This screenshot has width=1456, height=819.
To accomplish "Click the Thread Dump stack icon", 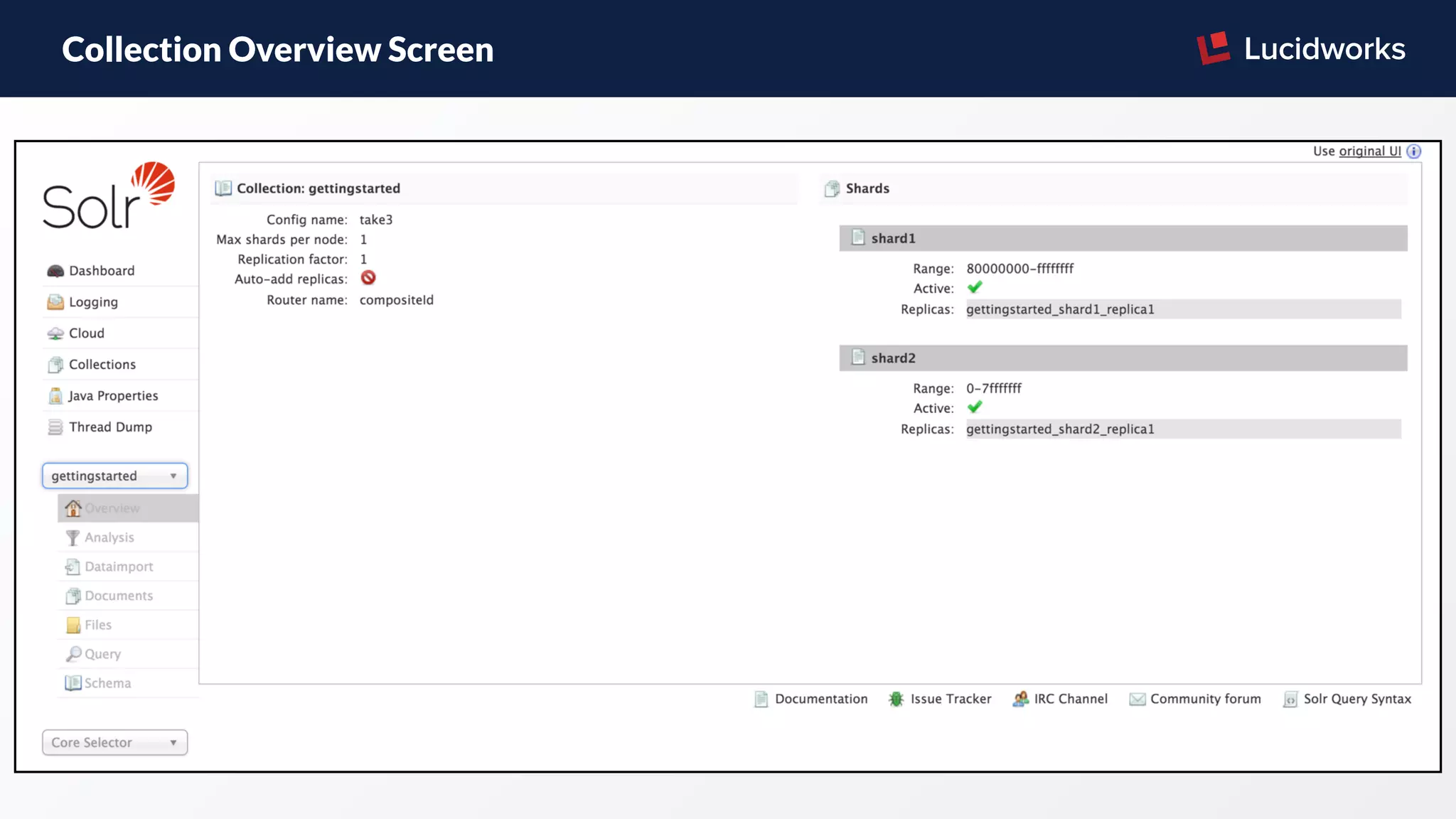I will [x=55, y=427].
